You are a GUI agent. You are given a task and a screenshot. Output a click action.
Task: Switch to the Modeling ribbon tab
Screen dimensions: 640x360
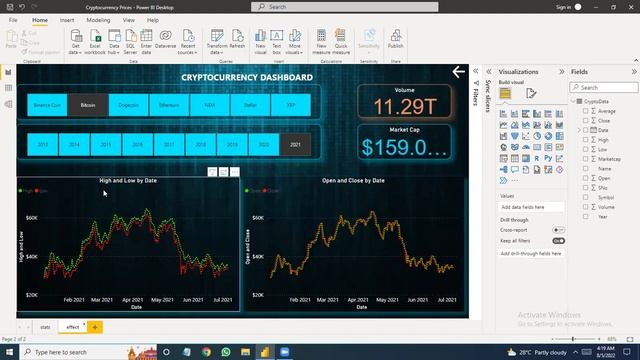tap(98, 20)
